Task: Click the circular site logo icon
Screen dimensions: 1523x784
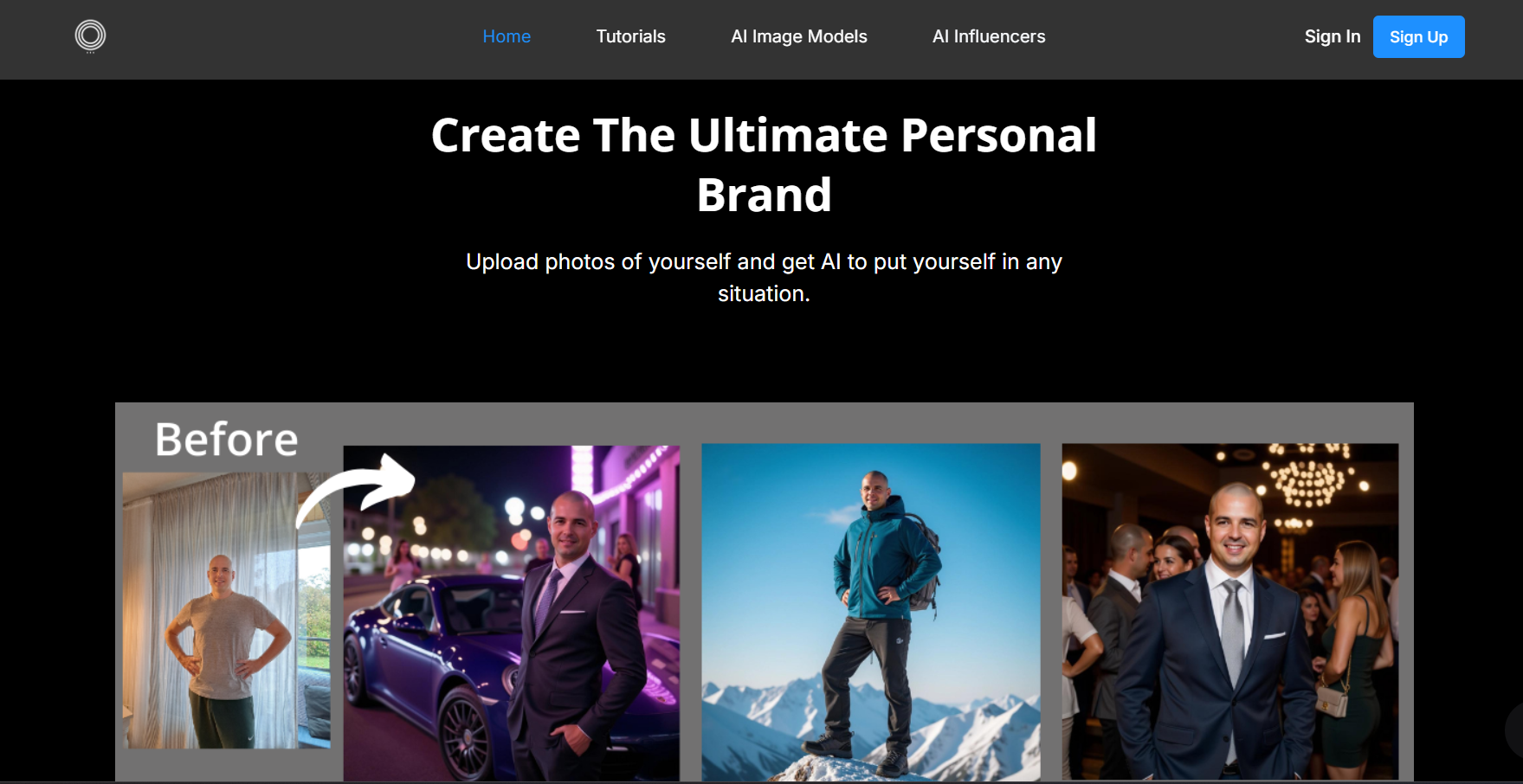Action: pyautogui.click(x=90, y=35)
